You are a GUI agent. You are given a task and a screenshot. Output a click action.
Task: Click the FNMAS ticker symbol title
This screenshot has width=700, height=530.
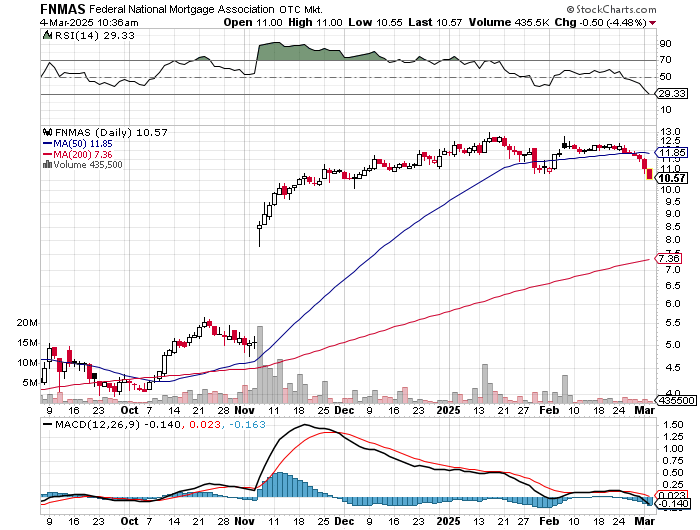(63, 9)
